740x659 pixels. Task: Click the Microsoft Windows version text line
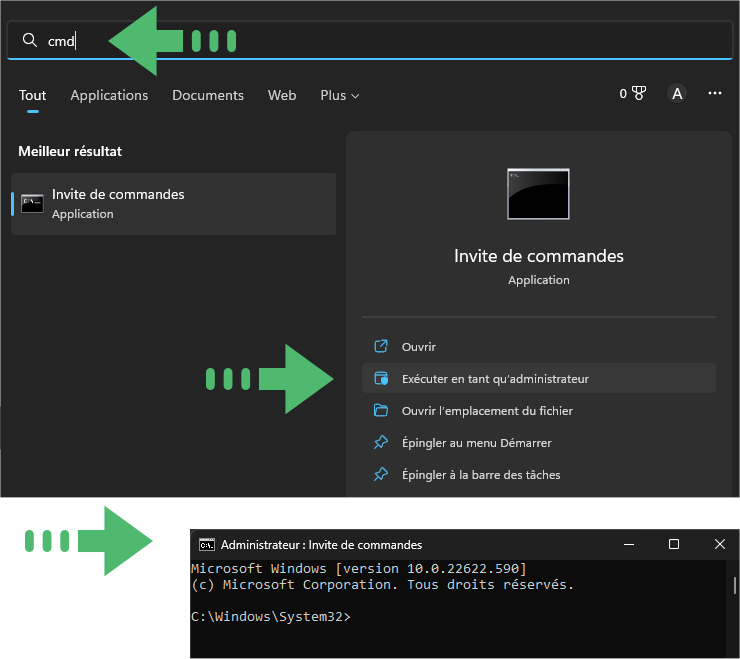point(359,568)
